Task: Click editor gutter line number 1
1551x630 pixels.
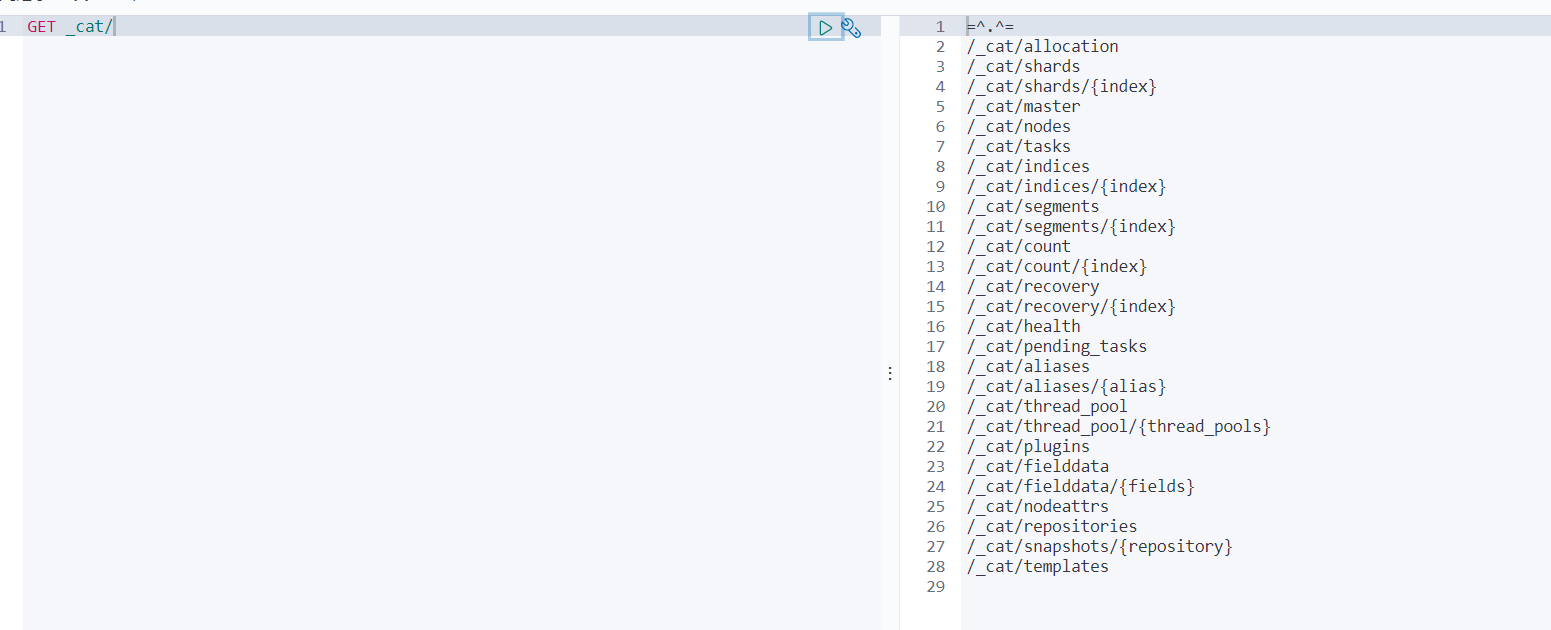Action: pyautogui.click(x=3, y=27)
